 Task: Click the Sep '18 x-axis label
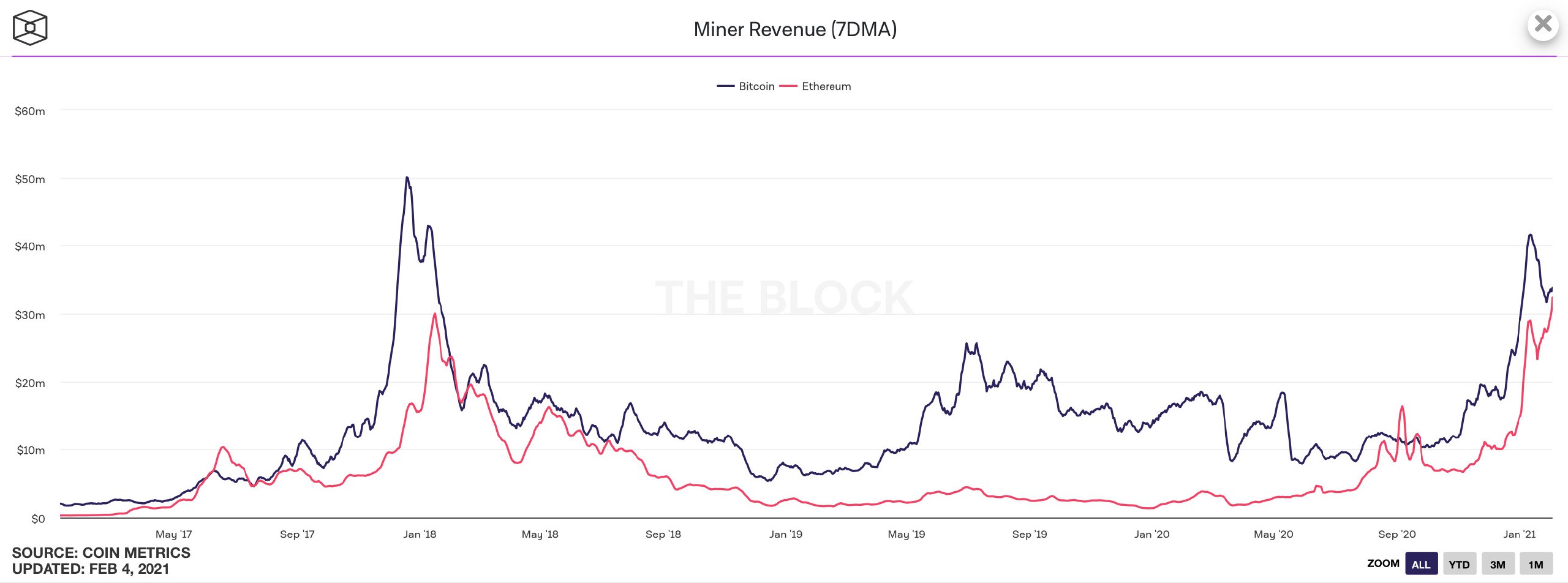click(663, 534)
